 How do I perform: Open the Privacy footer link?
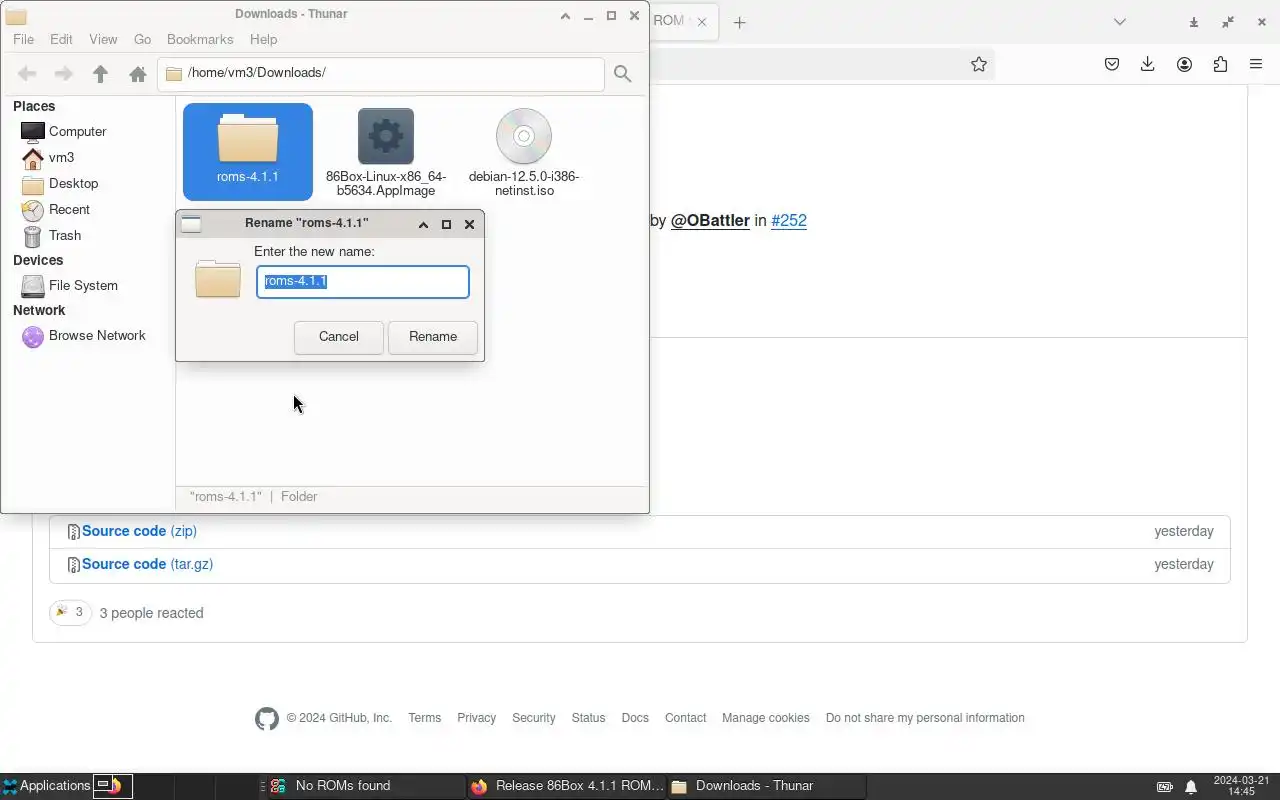tap(476, 718)
